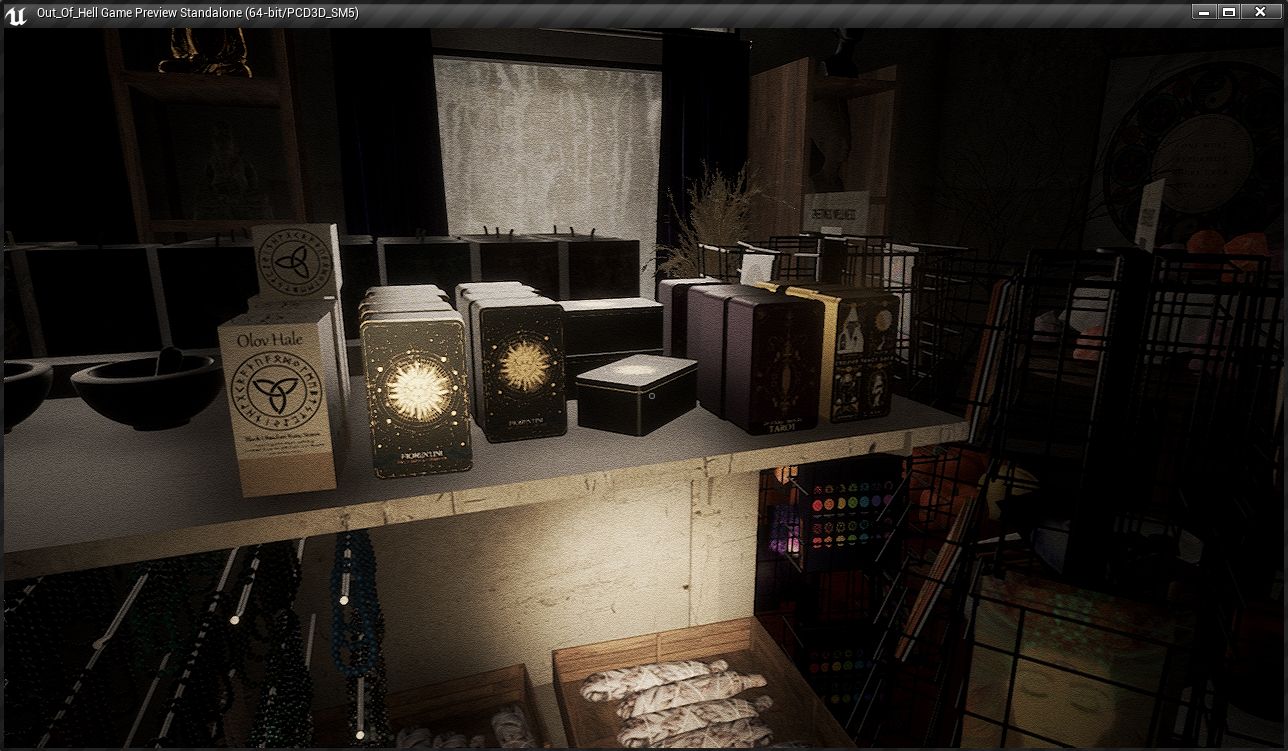The image size is (1288, 751).
Task: Close the Out_Of_Hell preview window
Action: (1261, 12)
